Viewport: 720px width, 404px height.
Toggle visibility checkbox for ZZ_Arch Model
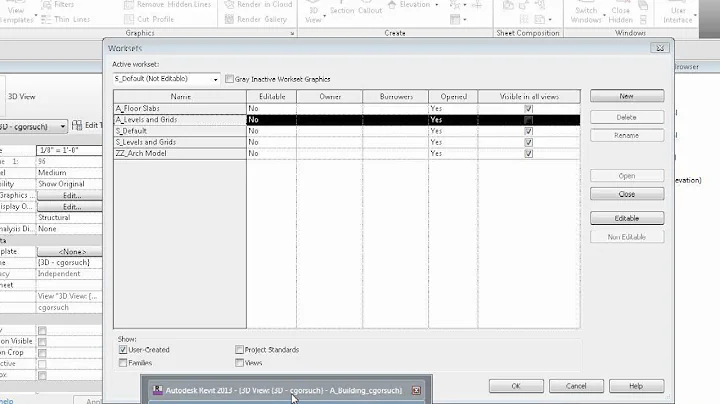pyautogui.click(x=529, y=154)
